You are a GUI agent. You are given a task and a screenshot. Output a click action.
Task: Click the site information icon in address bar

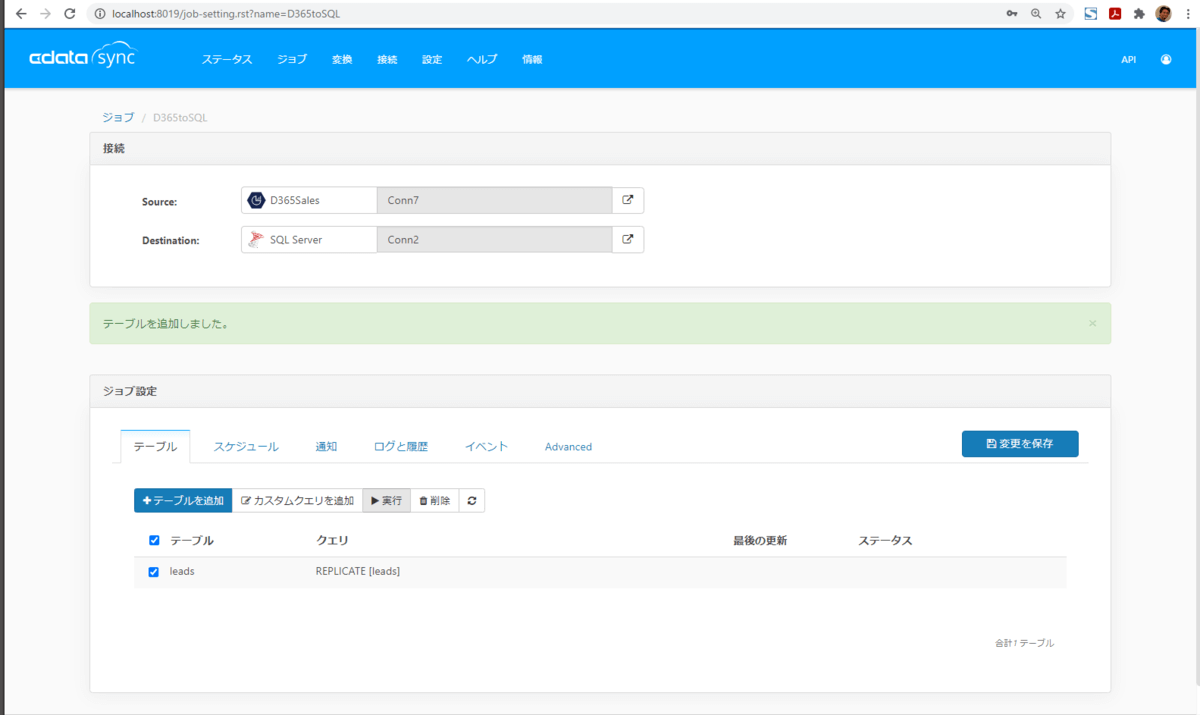click(100, 14)
